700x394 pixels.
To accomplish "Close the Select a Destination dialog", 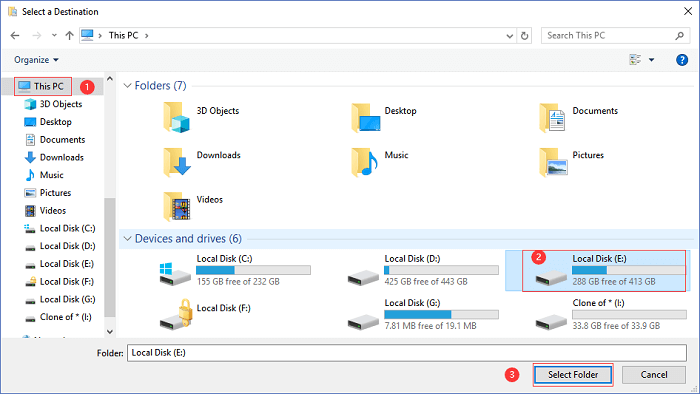I will point(688,12).
